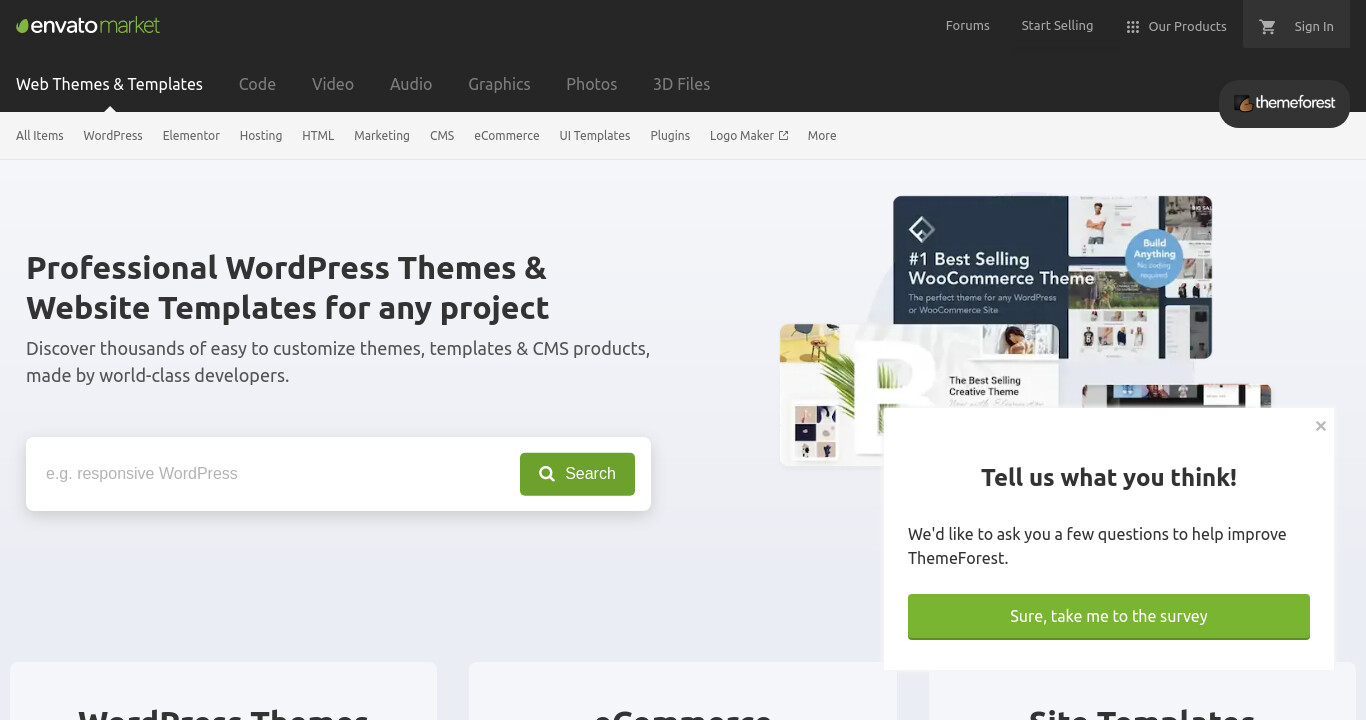Open the Marketing submenu
Viewport: 1366px width, 720px height.
coord(382,136)
